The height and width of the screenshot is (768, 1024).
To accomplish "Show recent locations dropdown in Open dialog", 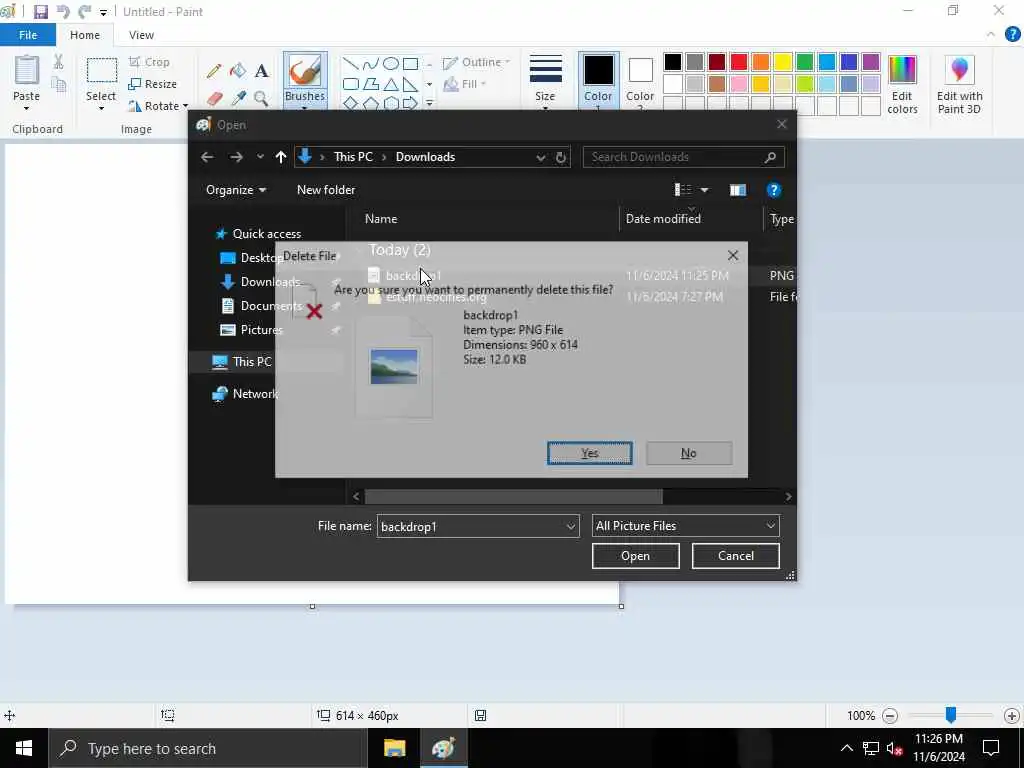I will click(x=260, y=157).
